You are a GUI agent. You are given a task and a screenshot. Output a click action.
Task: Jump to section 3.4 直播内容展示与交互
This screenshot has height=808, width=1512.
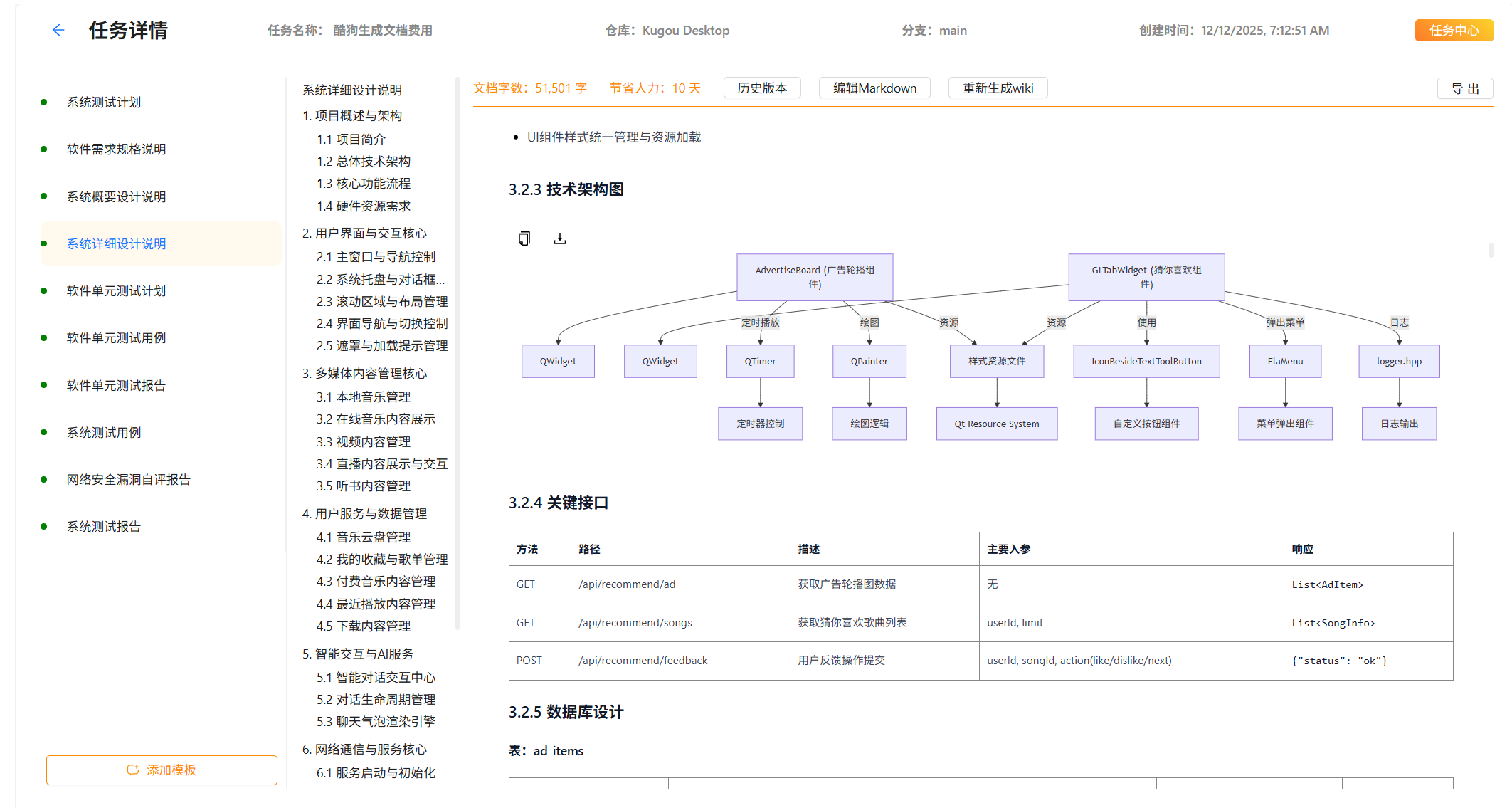click(382, 463)
